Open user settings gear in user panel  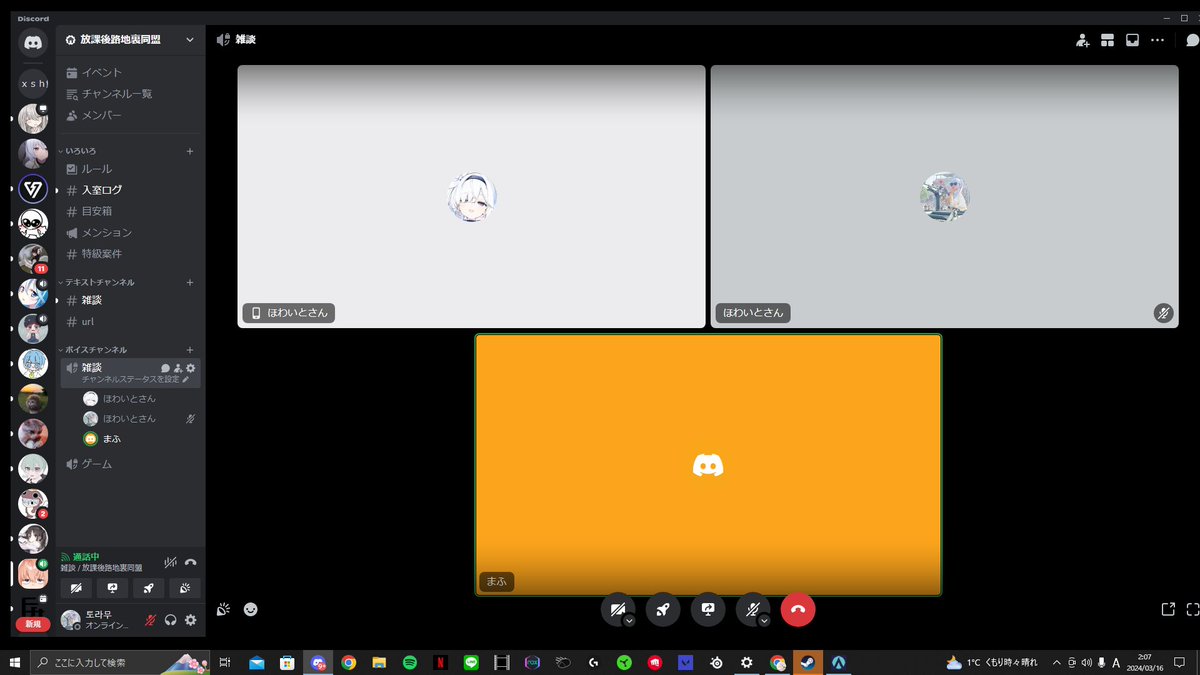191,620
